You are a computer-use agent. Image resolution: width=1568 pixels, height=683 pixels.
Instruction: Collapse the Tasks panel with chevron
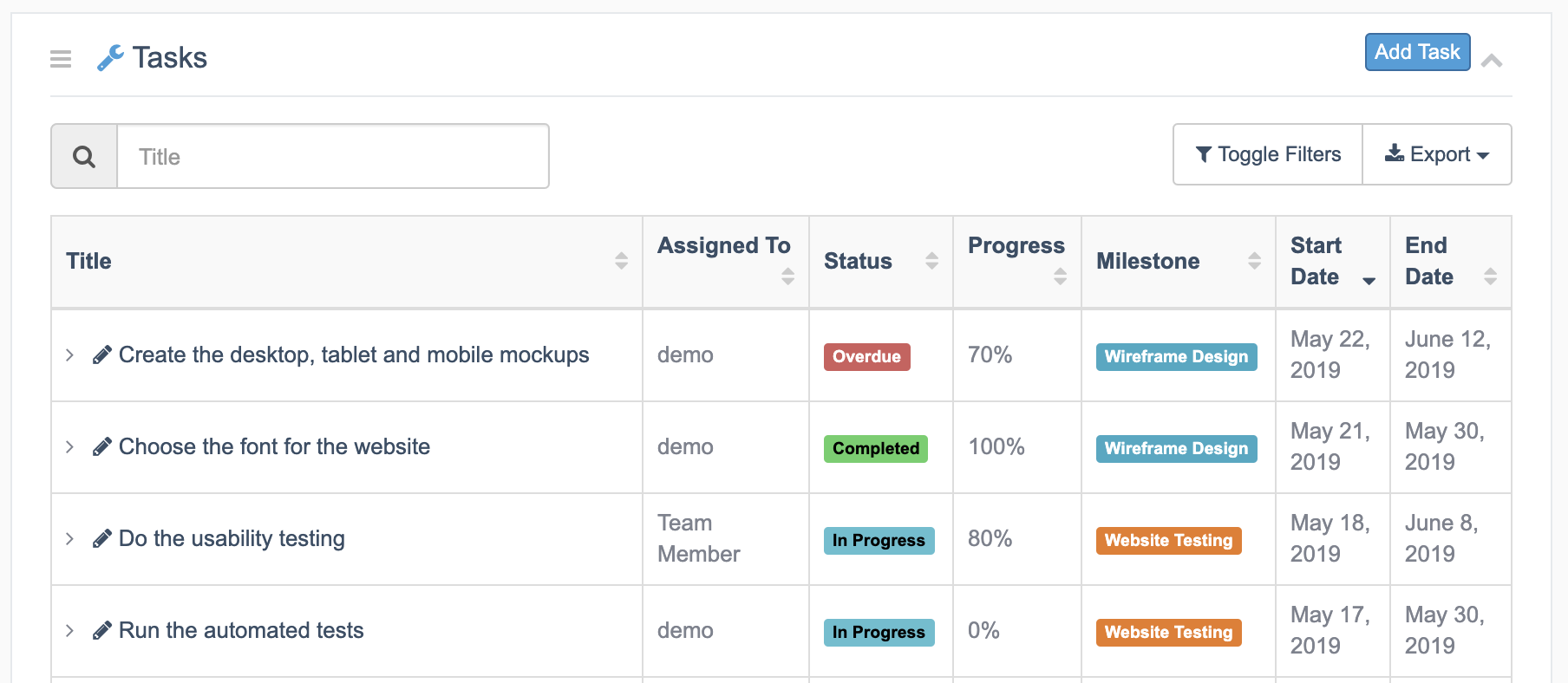tap(1492, 61)
